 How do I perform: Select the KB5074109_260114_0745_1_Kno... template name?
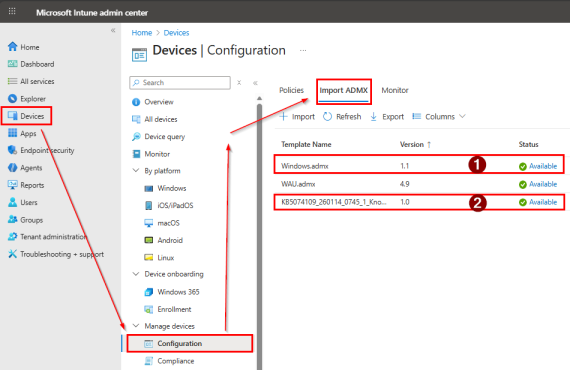(334, 202)
